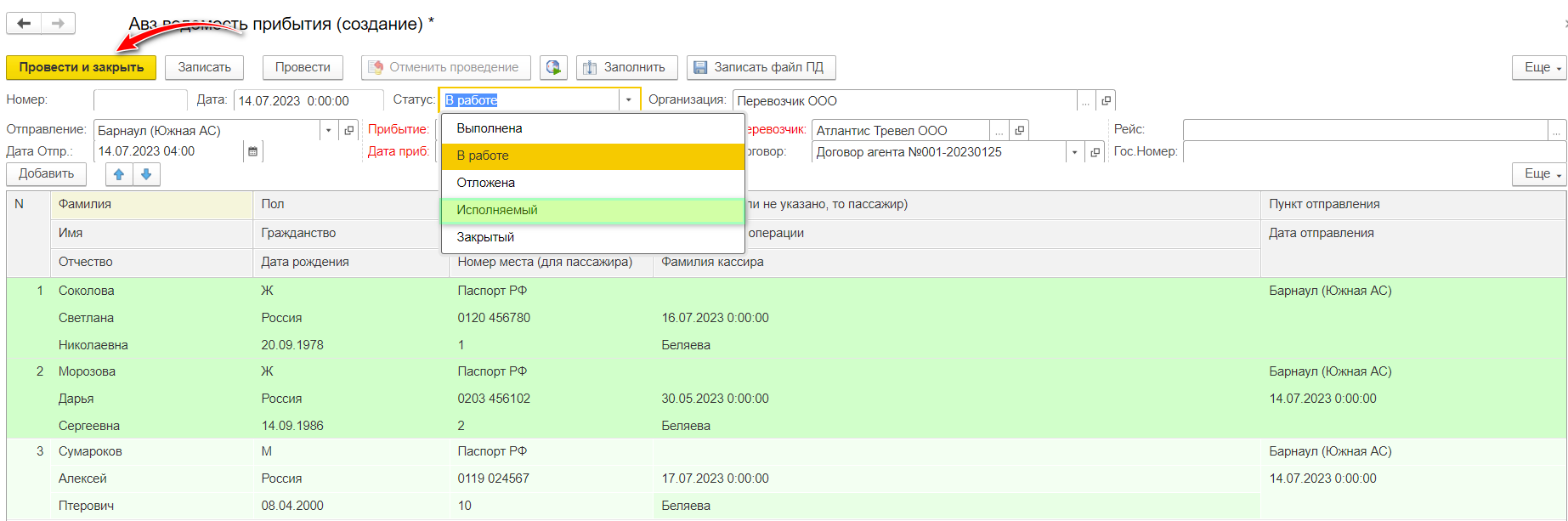The width and height of the screenshot is (1568, 521).
Task: Click the back navigation arrow
Action: (x=24, y=24)
